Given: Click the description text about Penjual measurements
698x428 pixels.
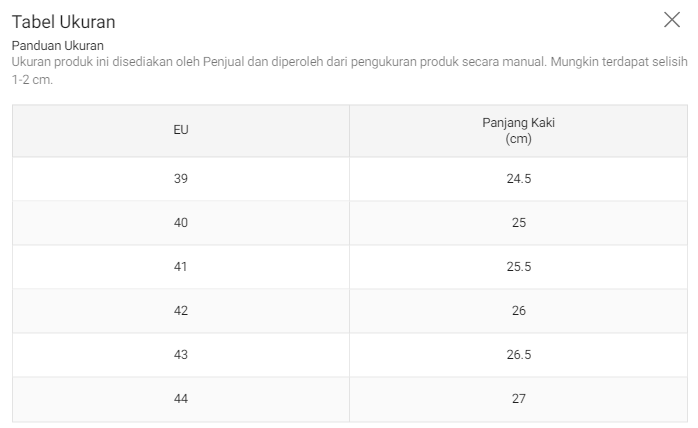Looking at the screenshot, I should pyautogui.click(x=349, y=70).
